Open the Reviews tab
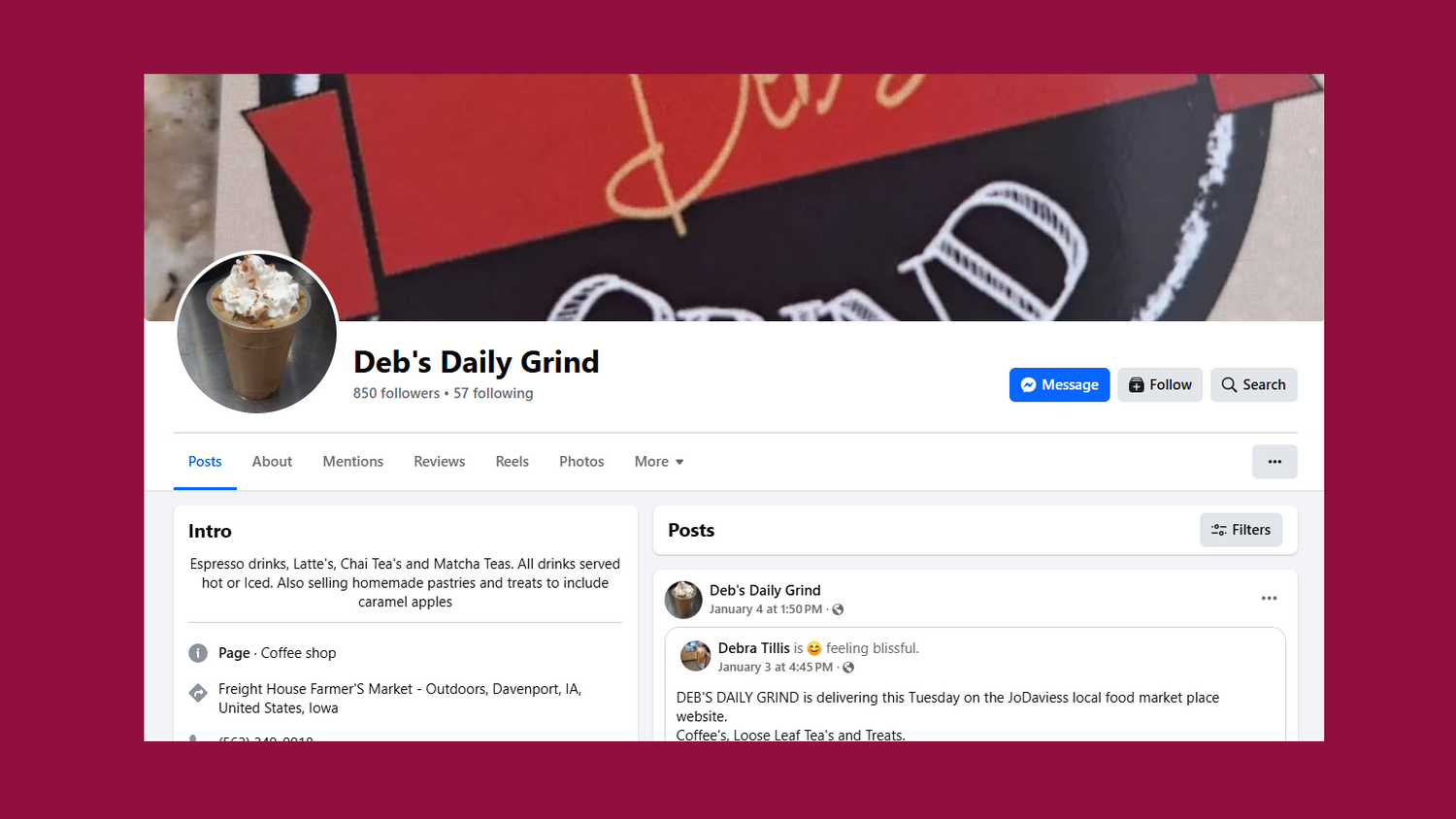 [x=440, y=462]
